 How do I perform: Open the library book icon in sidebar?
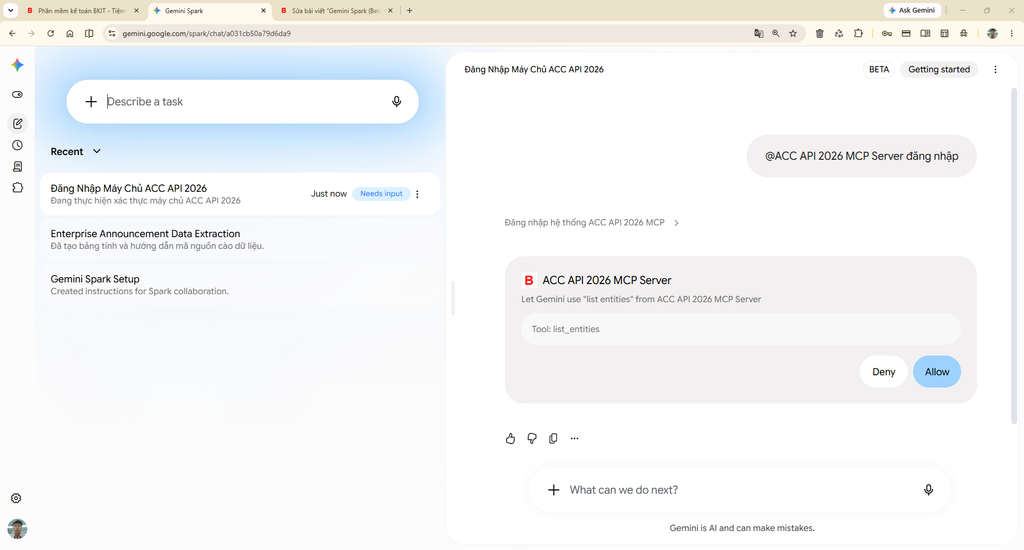(x=18, y=167)
